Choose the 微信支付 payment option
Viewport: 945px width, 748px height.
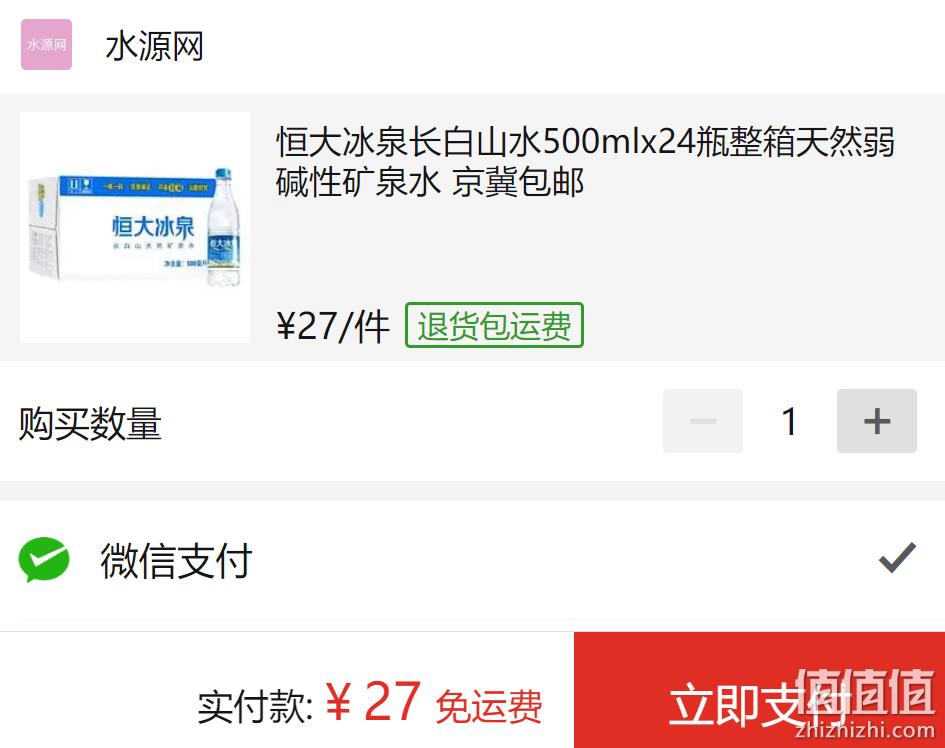[472, 560]
